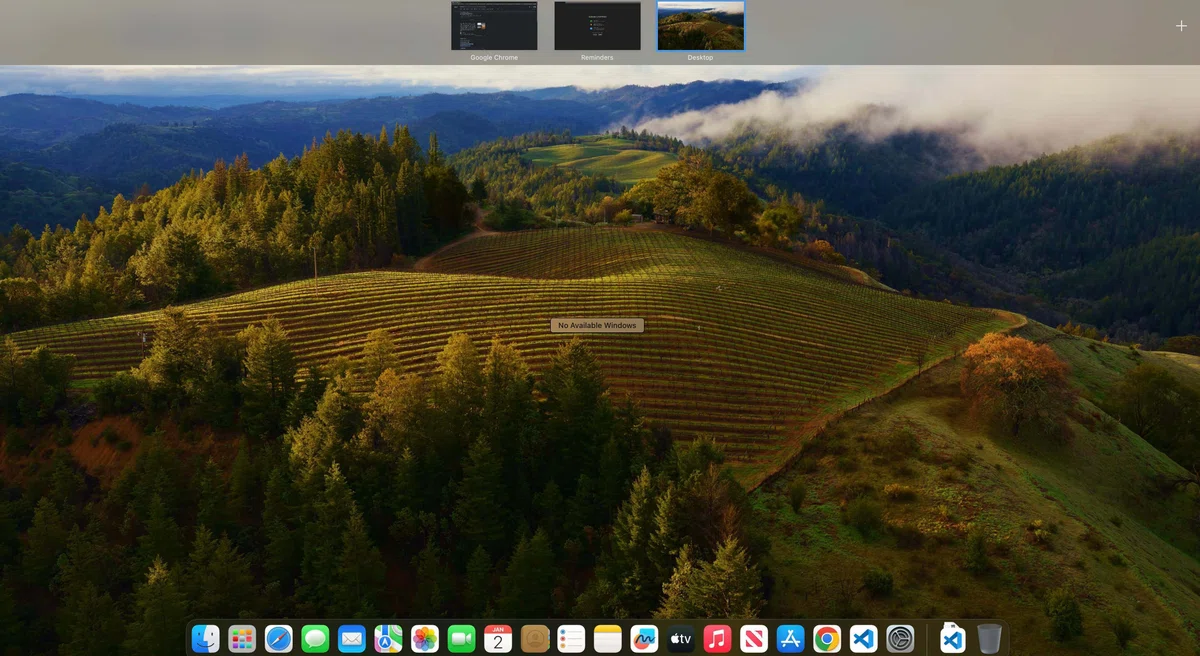Viewport: 1200px width, 656px height.
Task: Launch Freeform from the dock
Action: pyautogui.click(x=644, y=638)
